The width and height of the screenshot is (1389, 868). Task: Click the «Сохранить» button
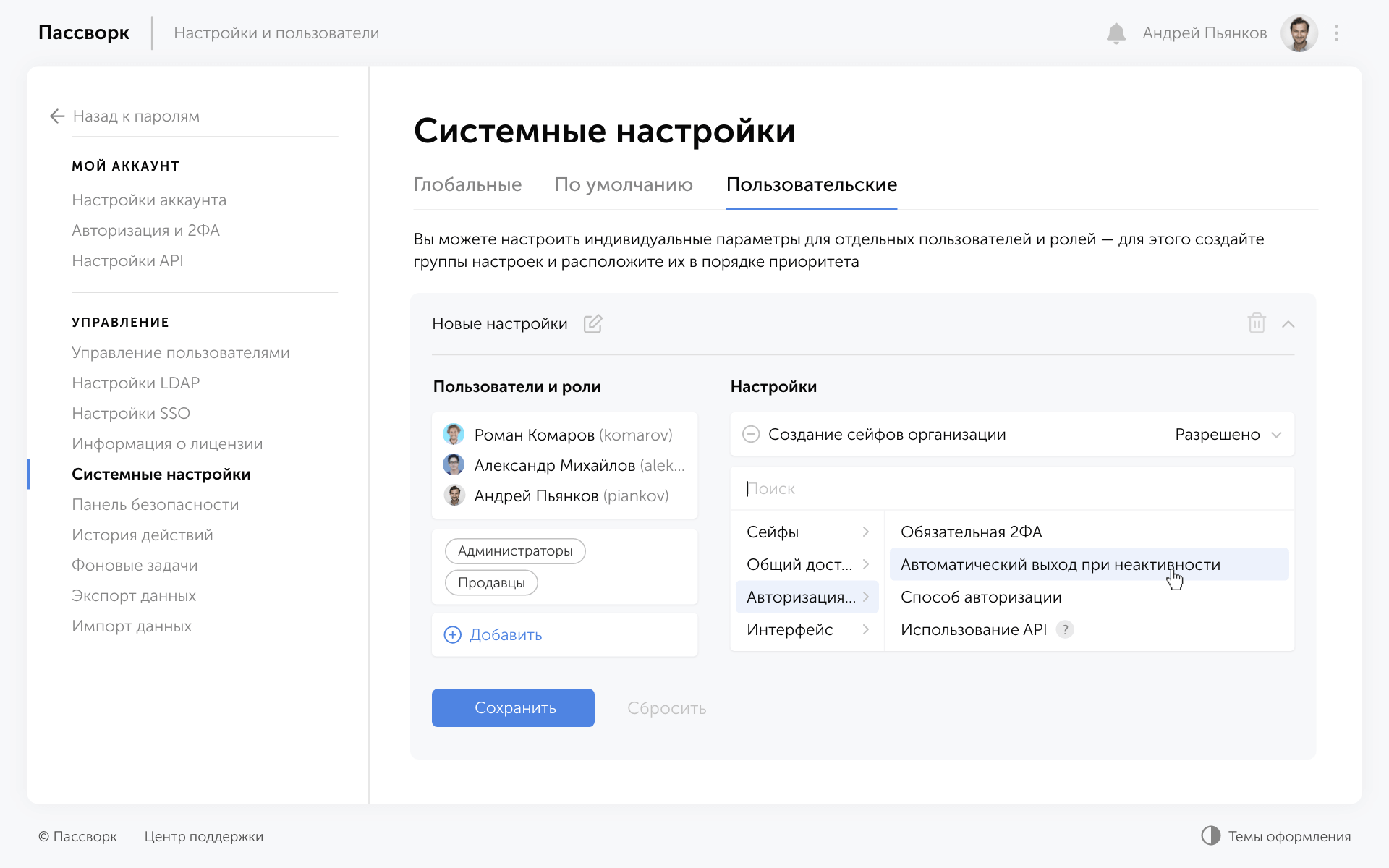point(513,707)
